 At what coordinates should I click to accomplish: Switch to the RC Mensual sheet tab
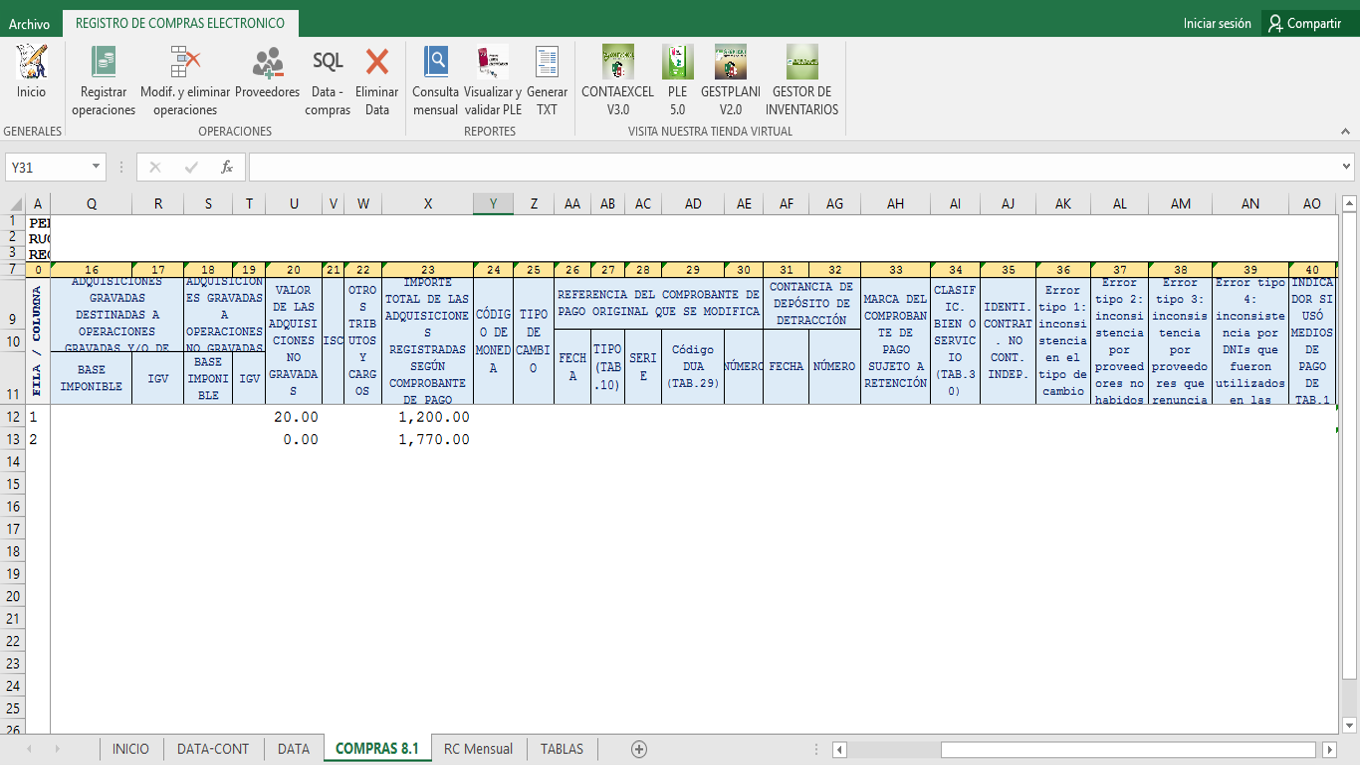coord(478,748)
